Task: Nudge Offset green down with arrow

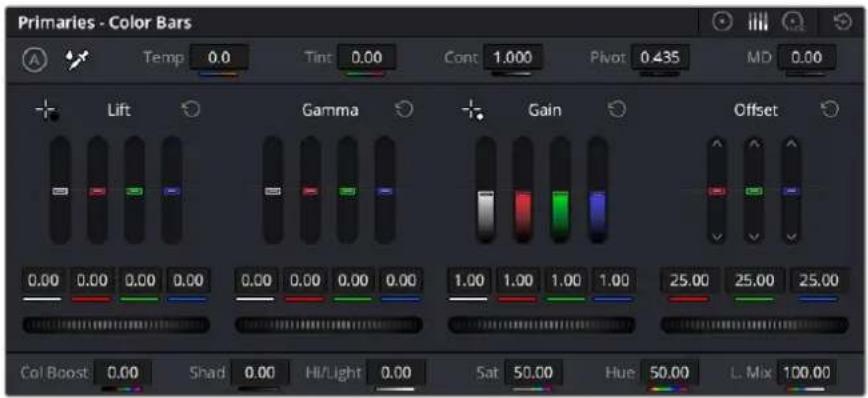Action: [x=753, y=236]
